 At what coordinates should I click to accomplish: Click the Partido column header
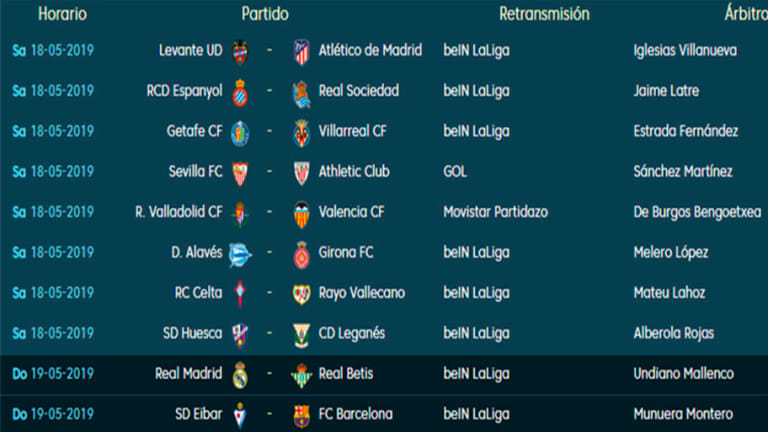[265, 14]
